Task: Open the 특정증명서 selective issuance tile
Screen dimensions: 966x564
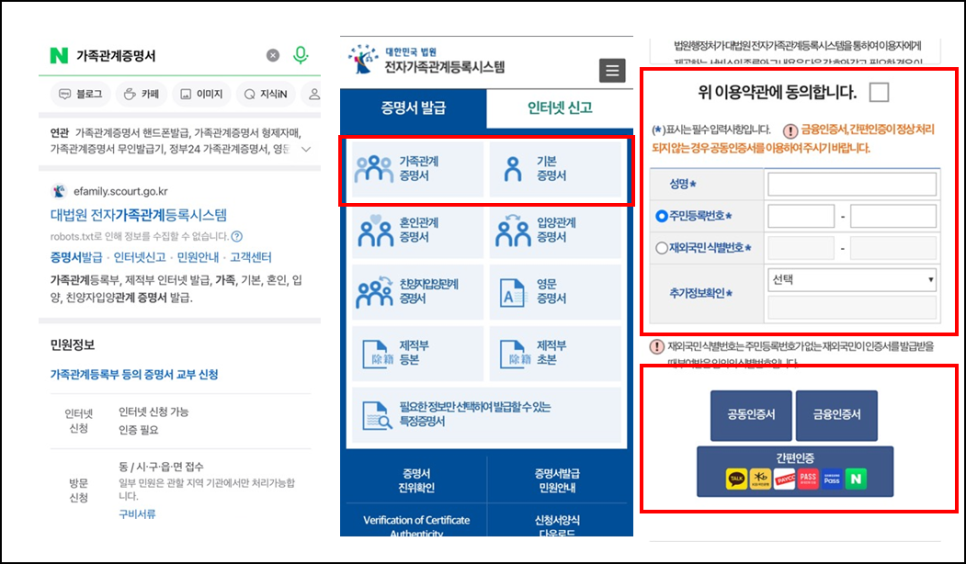Action: pyautogui.click(x=487, y=415)
